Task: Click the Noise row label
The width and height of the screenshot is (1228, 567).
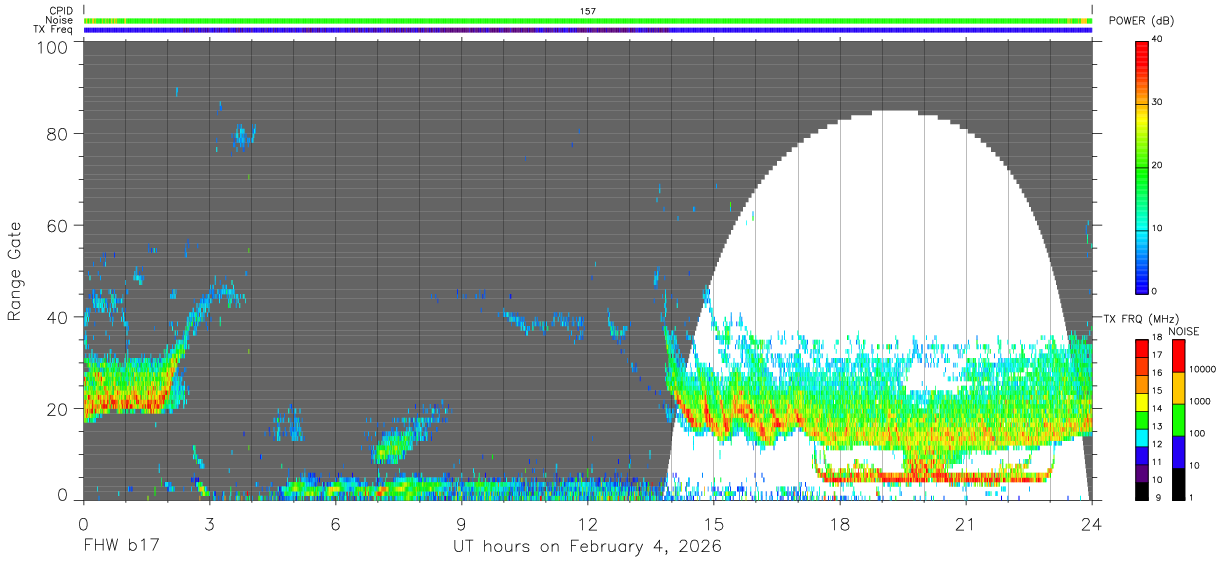Action: tap(59, 20)
